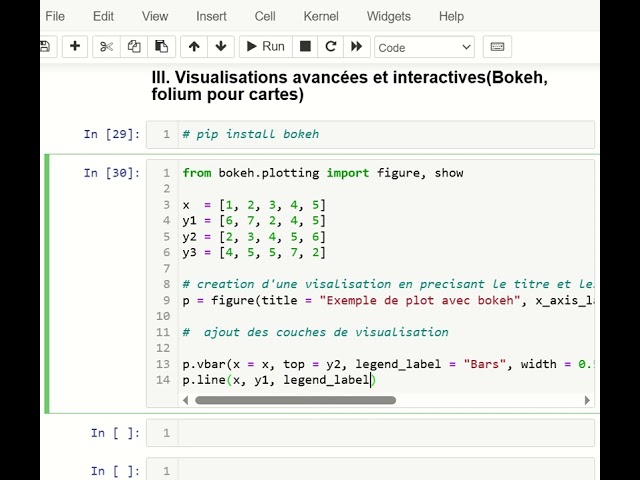Click line 'y2 = [2, 3, 4, 5, 6]'
The height and width of the screenshot is (480, 640).
[254, 237]
